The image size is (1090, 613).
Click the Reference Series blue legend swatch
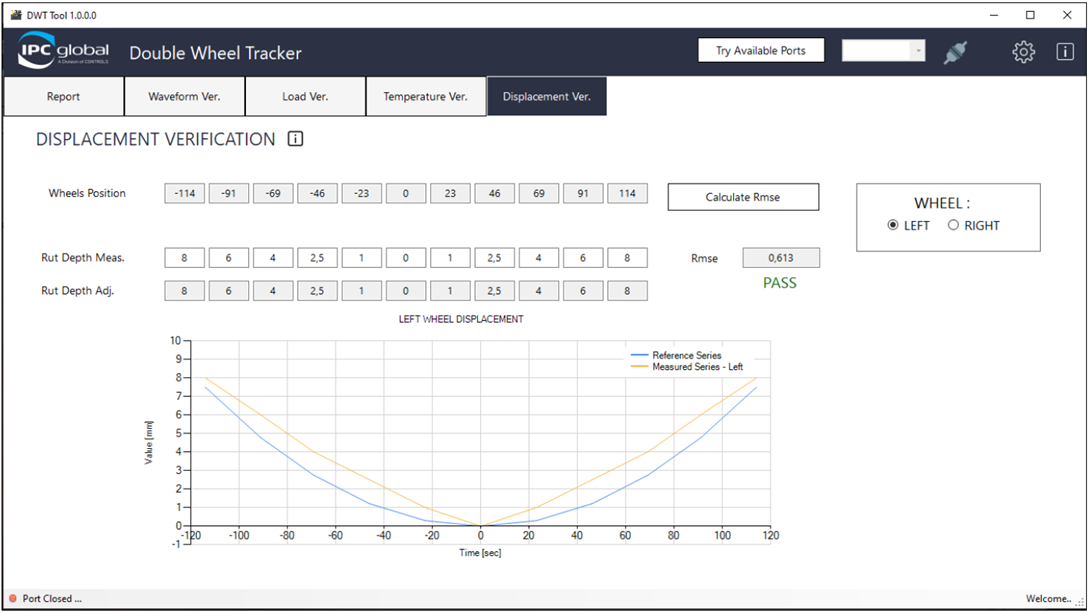tap(639, 356)
